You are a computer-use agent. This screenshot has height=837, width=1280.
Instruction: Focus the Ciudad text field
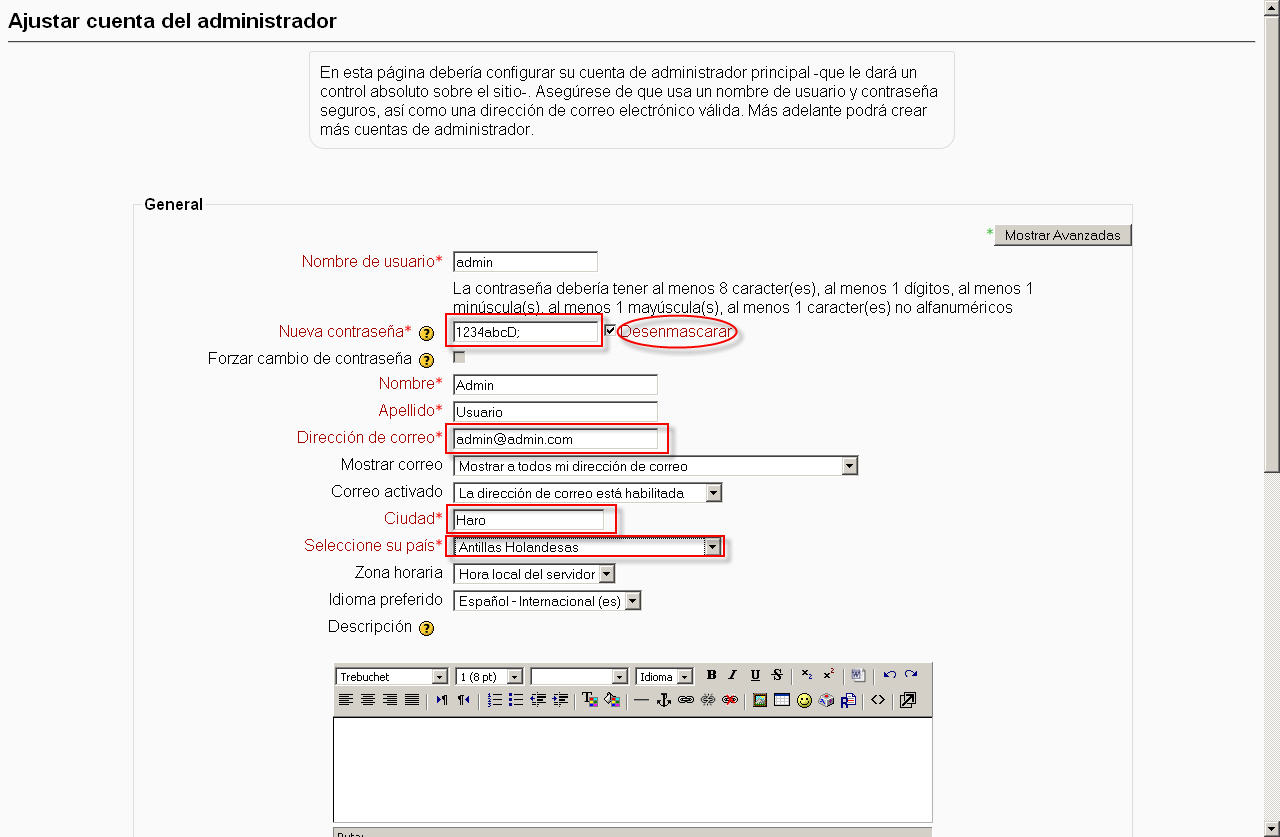[528, 520]
